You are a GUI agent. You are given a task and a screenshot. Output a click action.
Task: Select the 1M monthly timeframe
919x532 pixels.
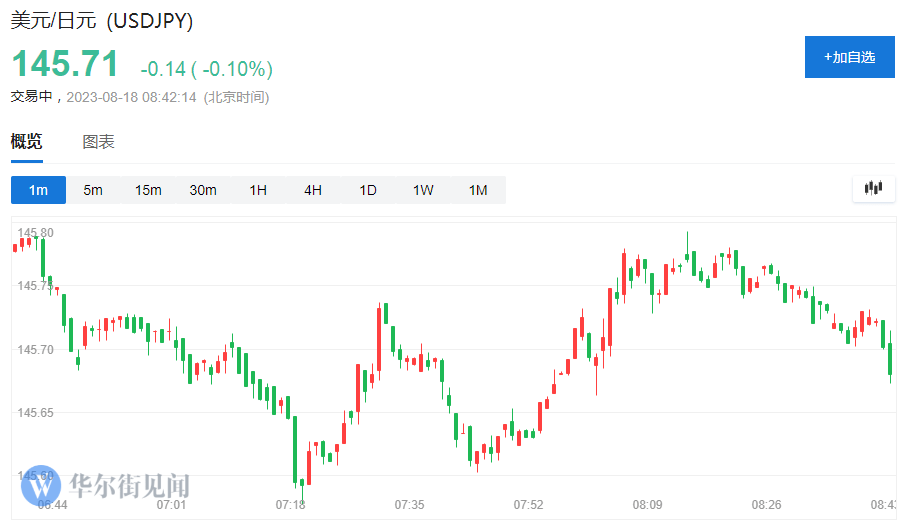coord(478,190)
